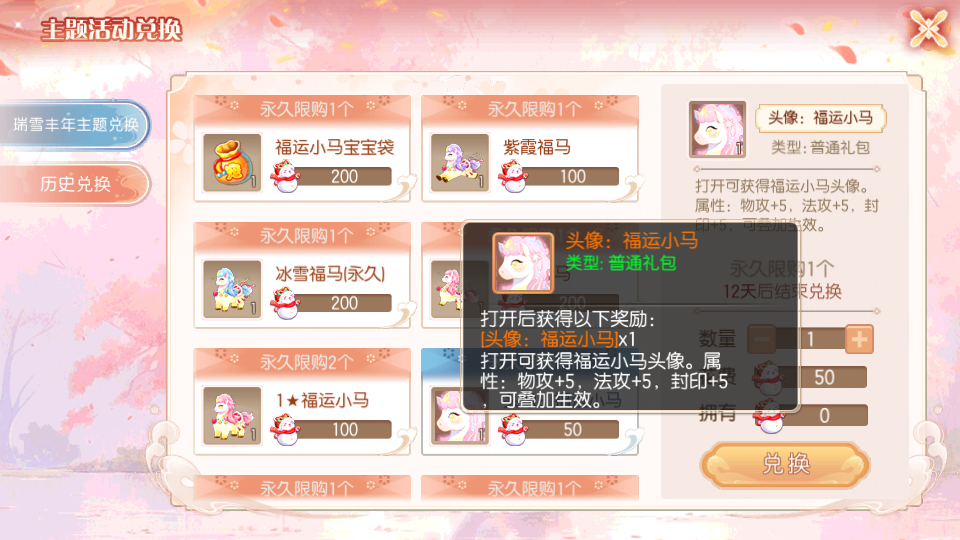Click the 100 price bar of 1★福运小马

tap(344, 430)
